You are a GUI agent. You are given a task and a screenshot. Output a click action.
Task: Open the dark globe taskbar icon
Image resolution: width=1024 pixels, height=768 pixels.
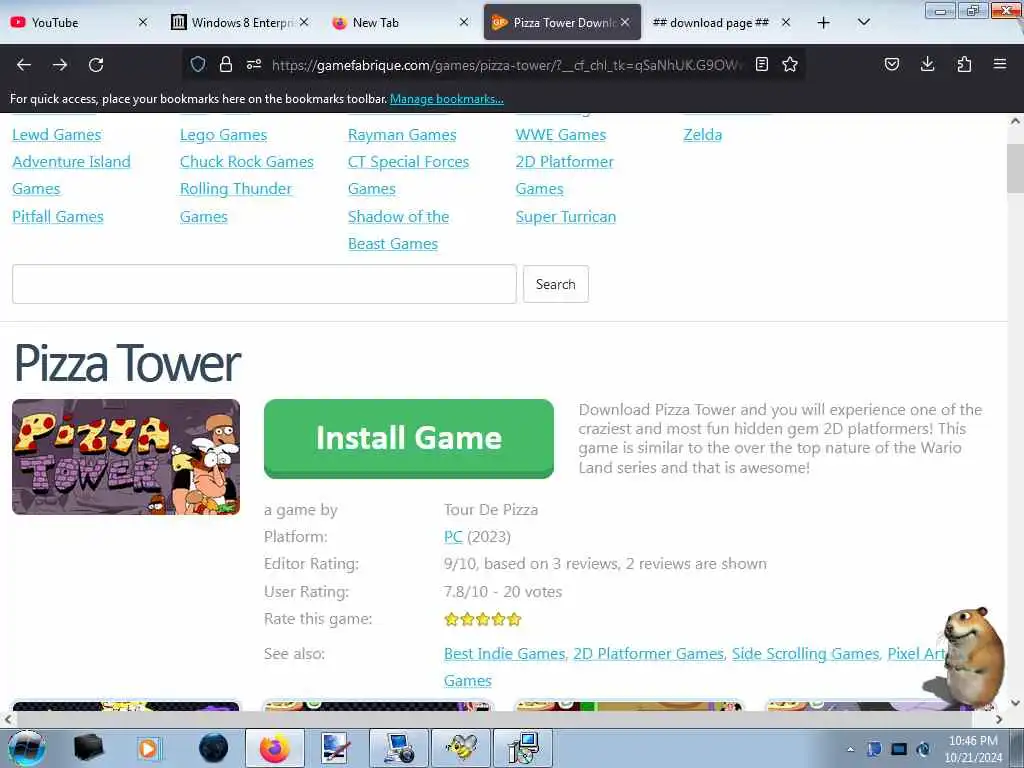click(214, 748)
